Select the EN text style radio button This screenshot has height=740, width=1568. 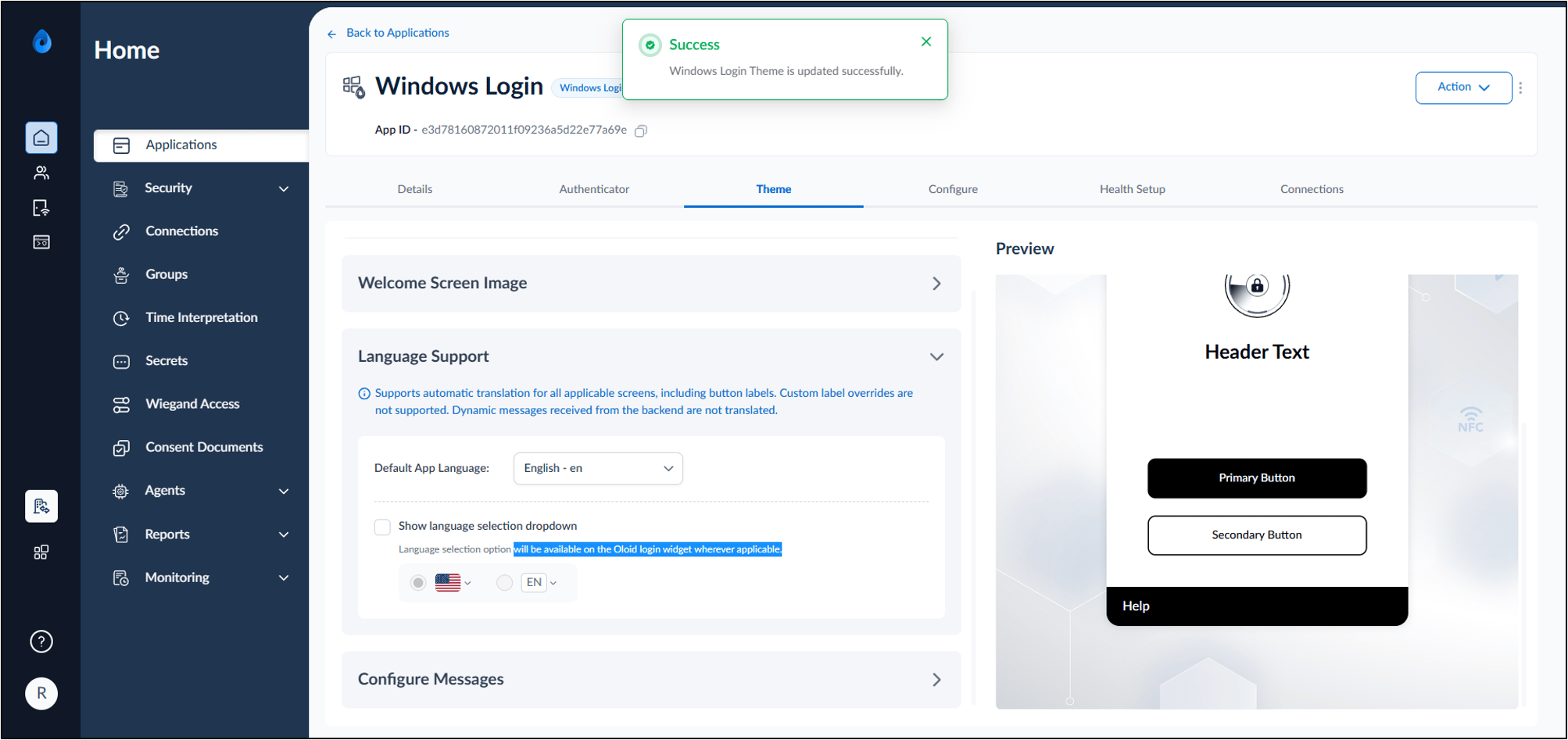(504, 583)
